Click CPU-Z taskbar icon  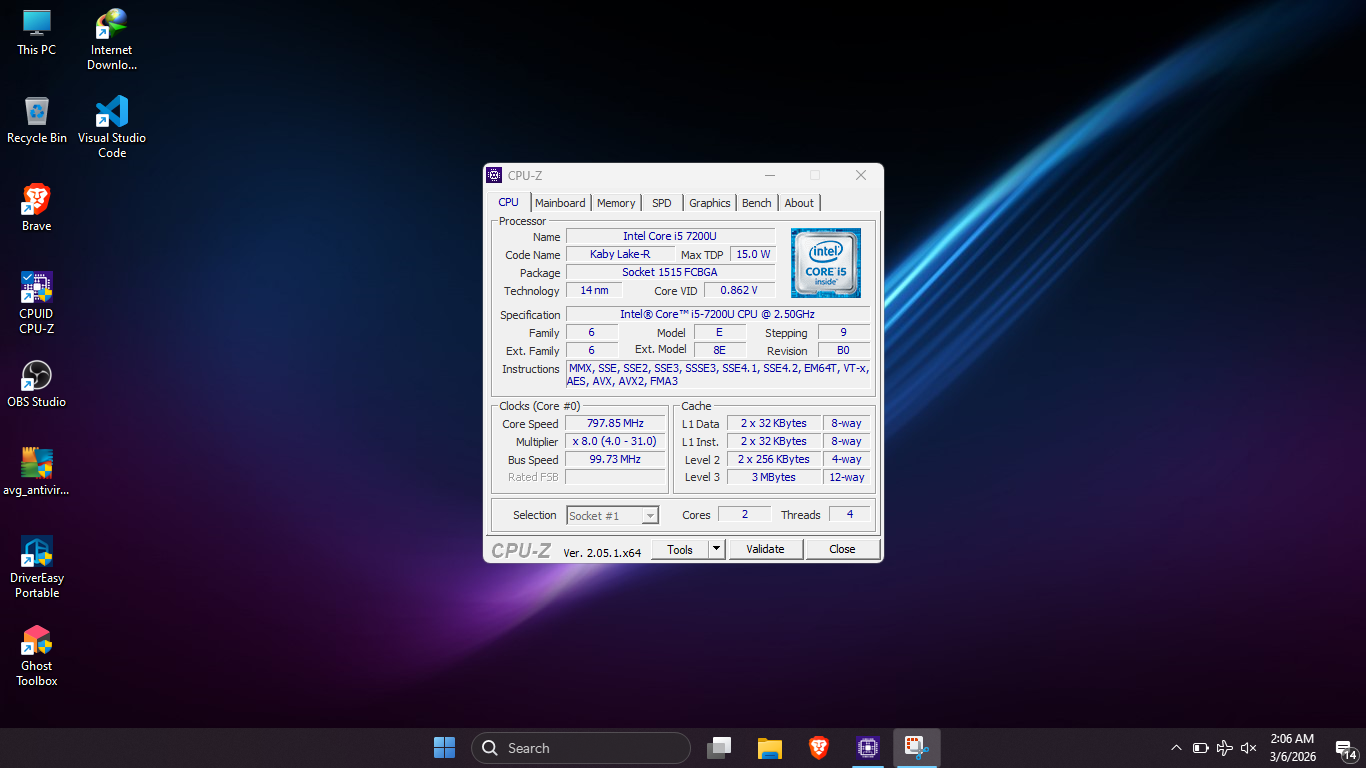[x=867, y=747]
